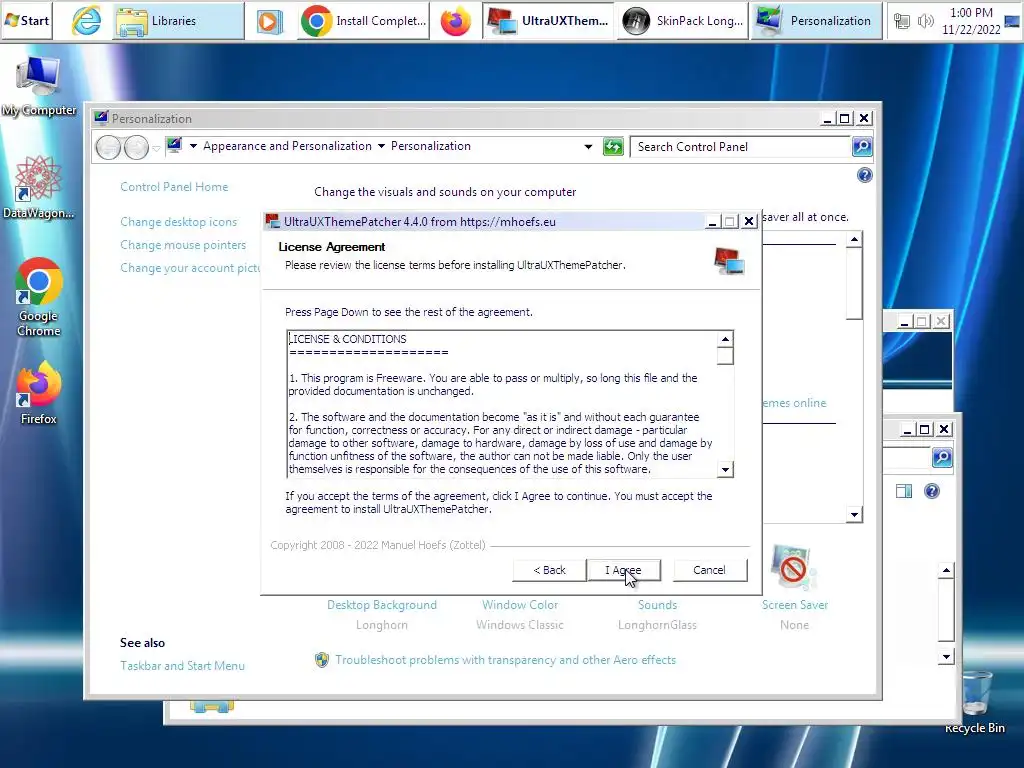
Task: Click the taskbar clock showing 1:00 PM
Action: (971, 21)
